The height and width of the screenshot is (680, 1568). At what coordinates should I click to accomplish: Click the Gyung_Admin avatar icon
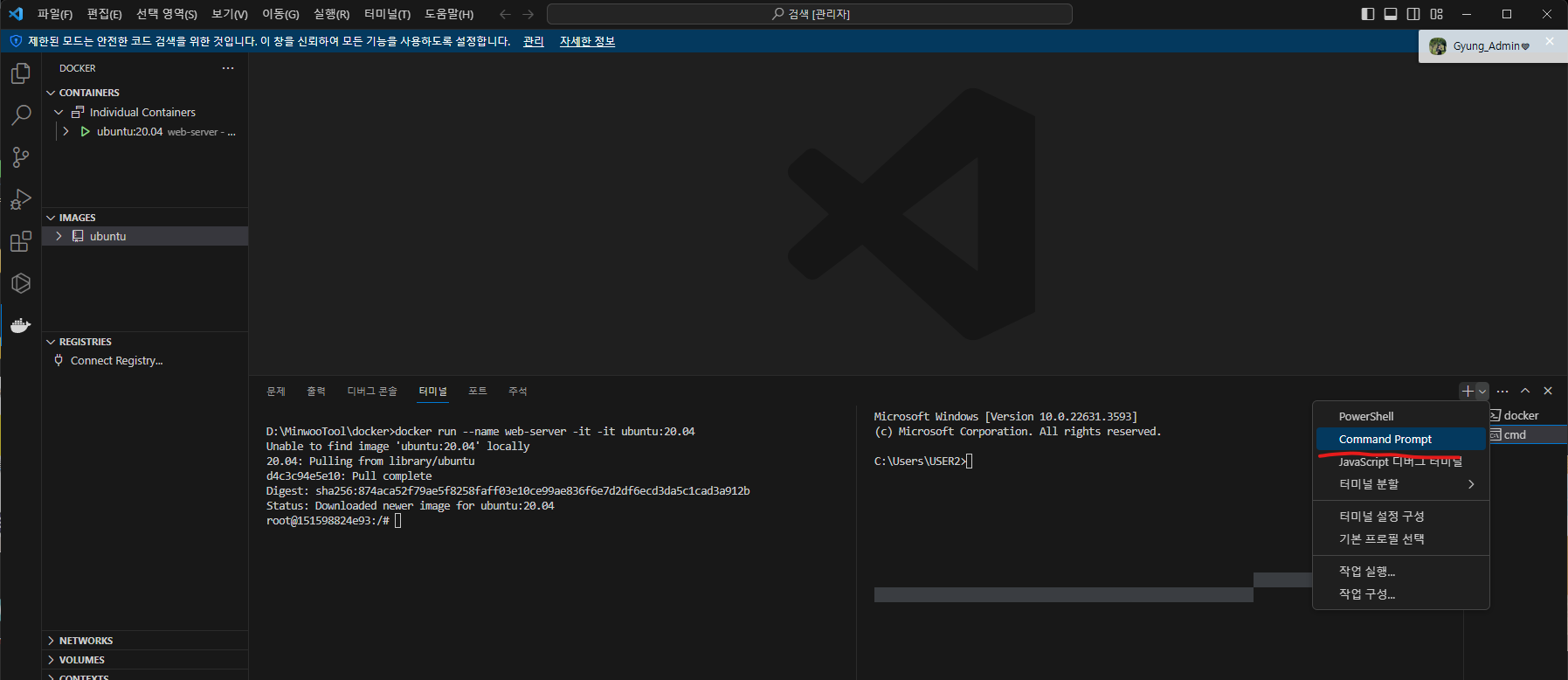1438,46
